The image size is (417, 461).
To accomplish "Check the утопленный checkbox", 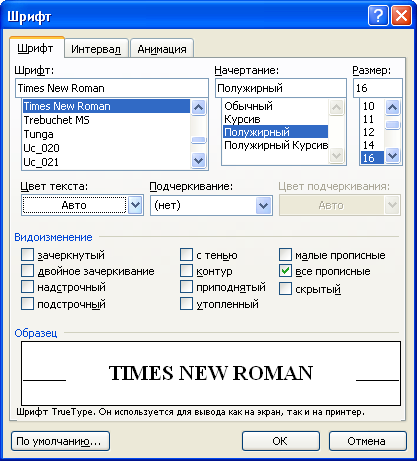I will tap(186, 303).
